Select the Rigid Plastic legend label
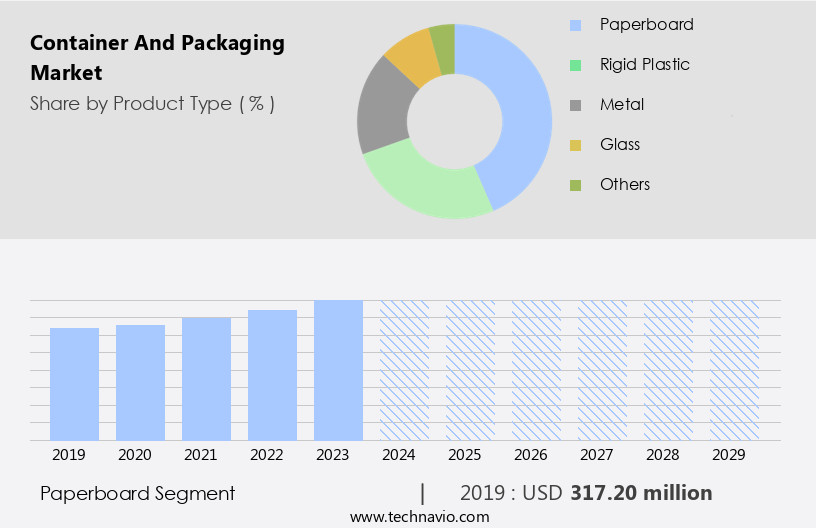The image size is (816, 528). [644, 64]
